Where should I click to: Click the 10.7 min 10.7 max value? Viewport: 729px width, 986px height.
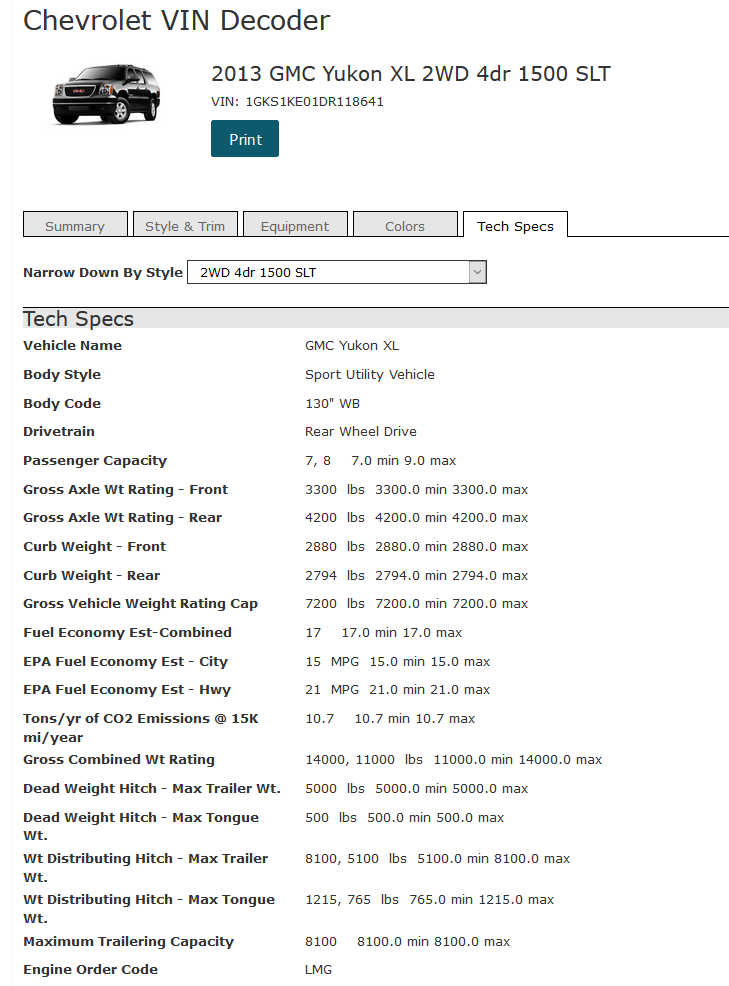coord(415,719)
